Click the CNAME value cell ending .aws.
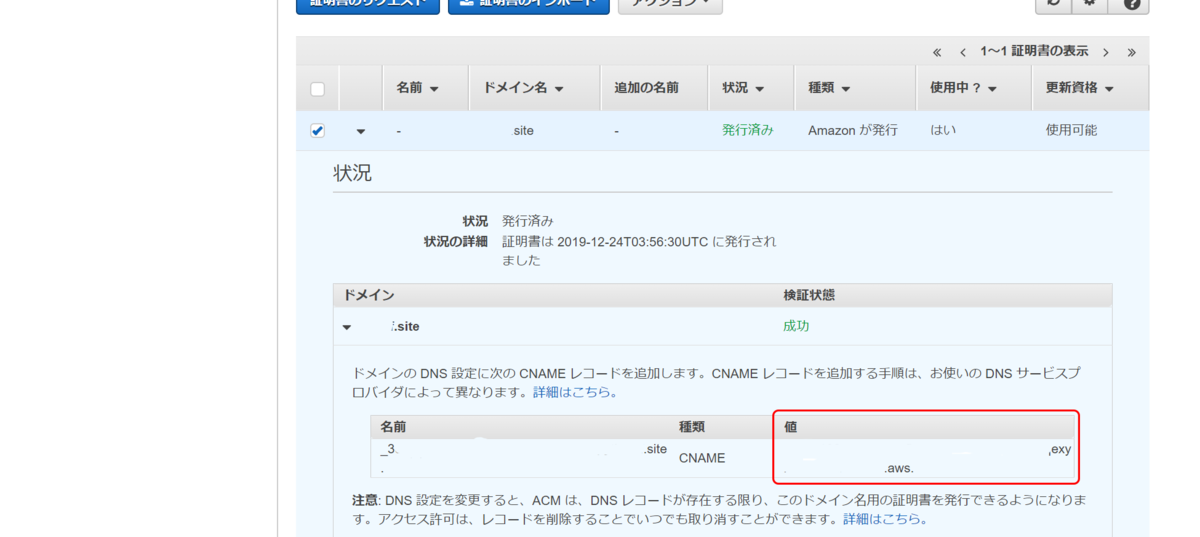Viewport: 1200px width, 537px height. 927,459
